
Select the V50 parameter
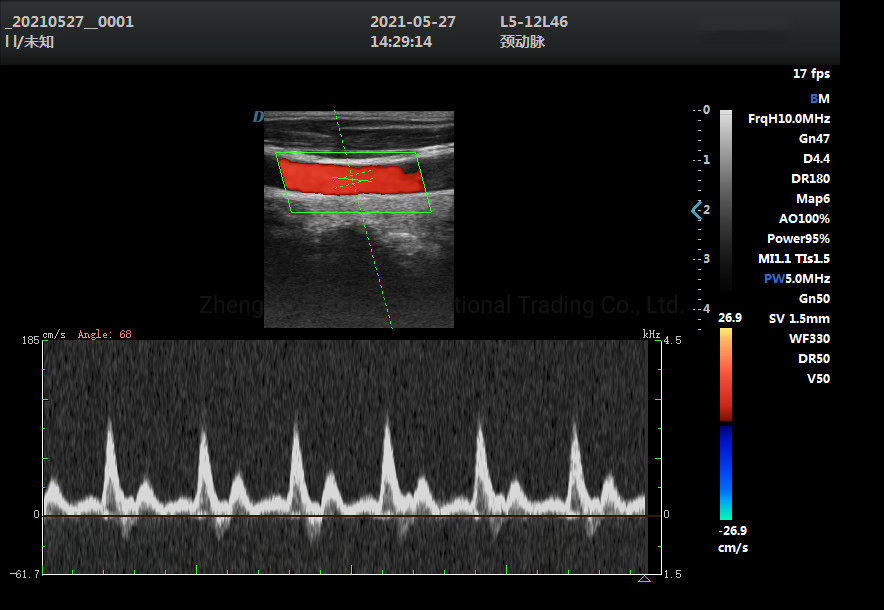click(818, 379)
